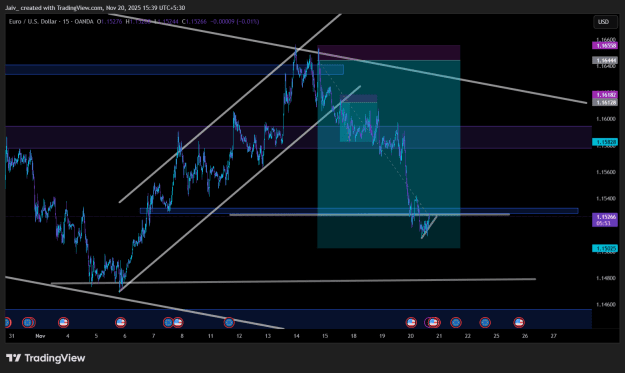Click the close price value C1.15266
Viewport: 625px width, 373px height.
[x=194, y=22]
